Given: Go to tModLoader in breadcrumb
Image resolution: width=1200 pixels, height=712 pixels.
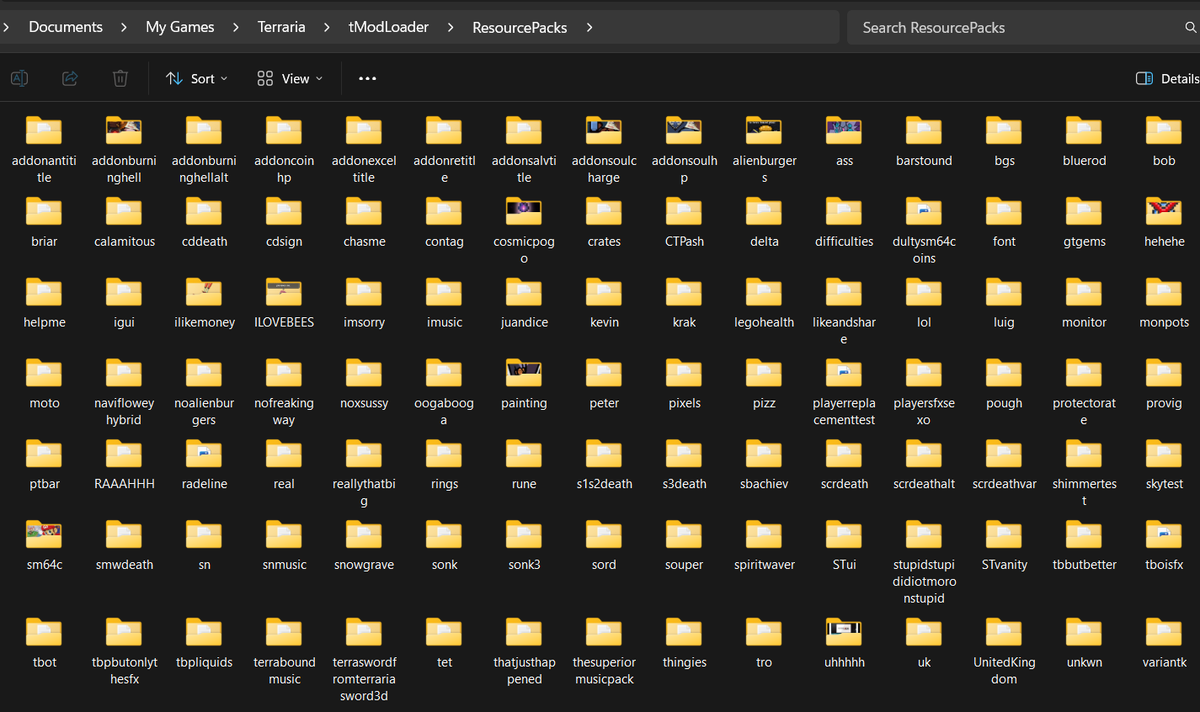Looking at the screenshot, I should click(x=389, y=27).
